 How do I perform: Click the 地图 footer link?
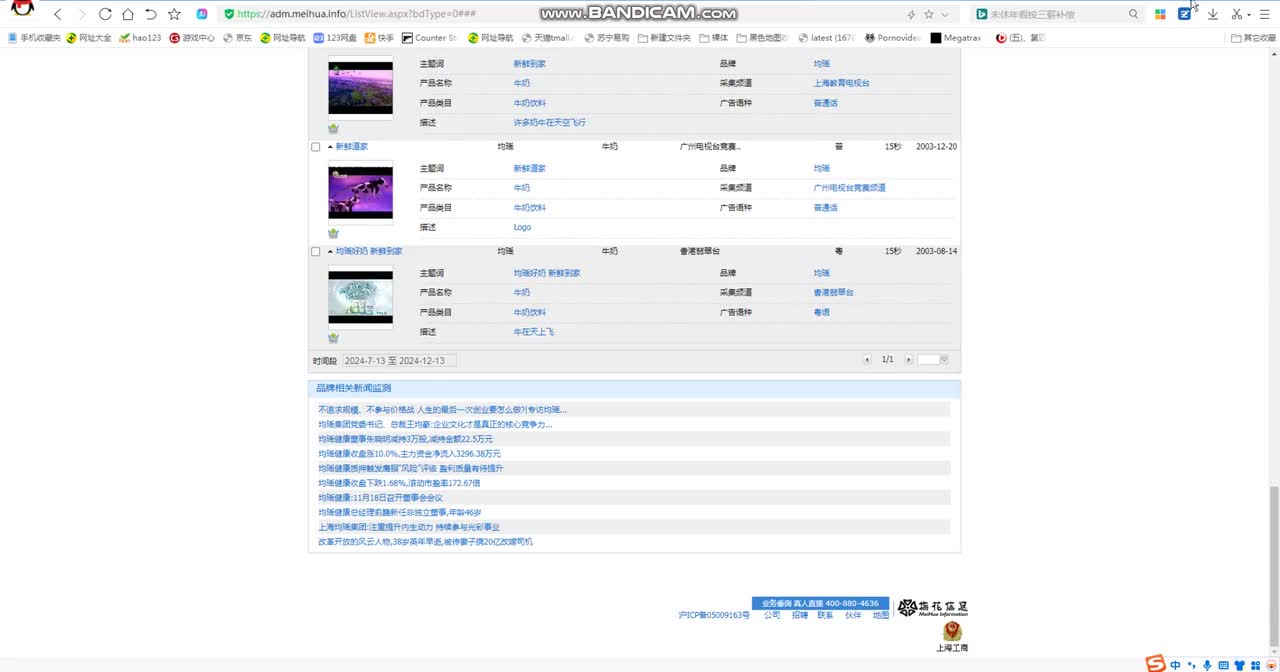click(x=880, y=616)
